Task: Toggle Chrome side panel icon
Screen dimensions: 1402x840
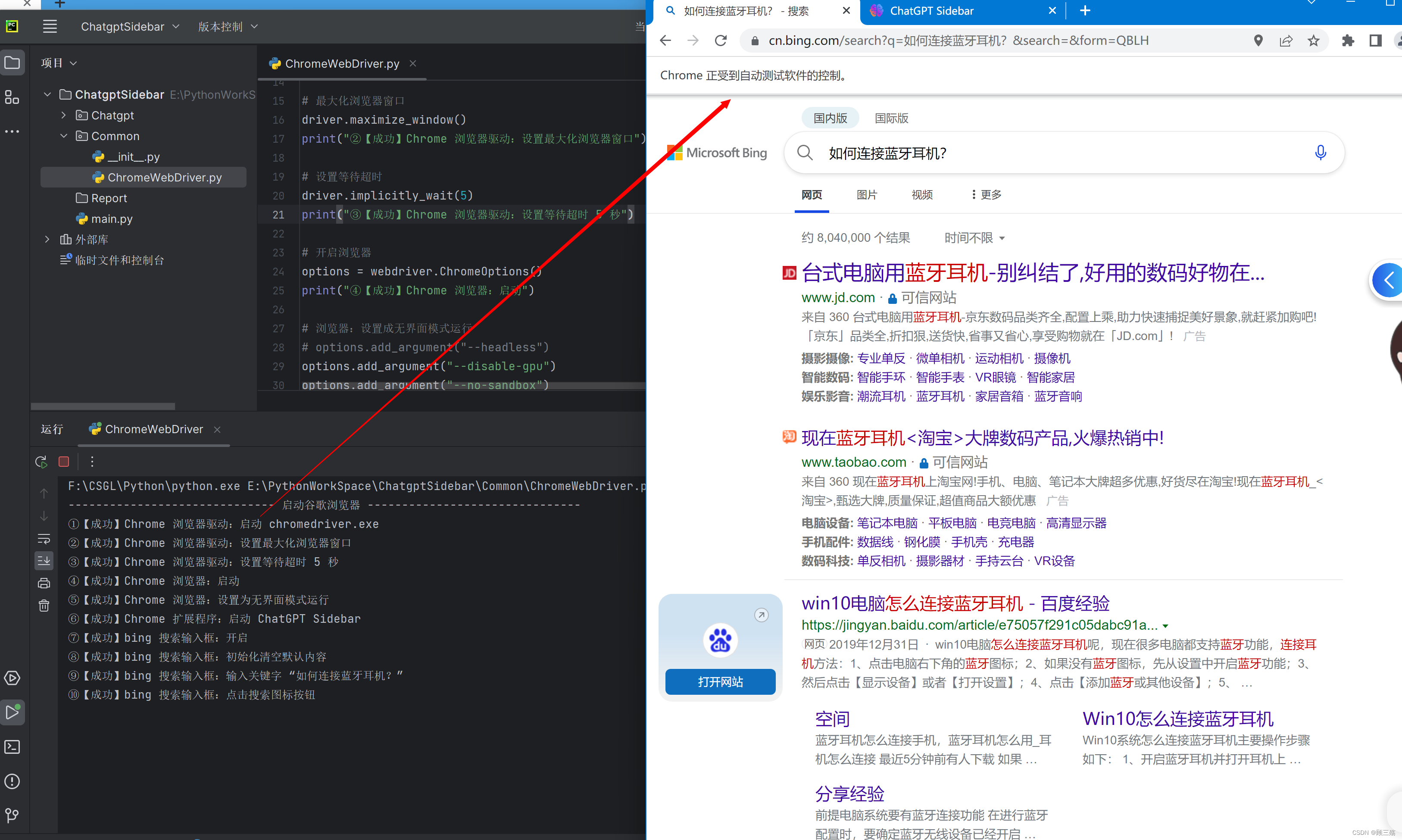Action: point(1375,41)
